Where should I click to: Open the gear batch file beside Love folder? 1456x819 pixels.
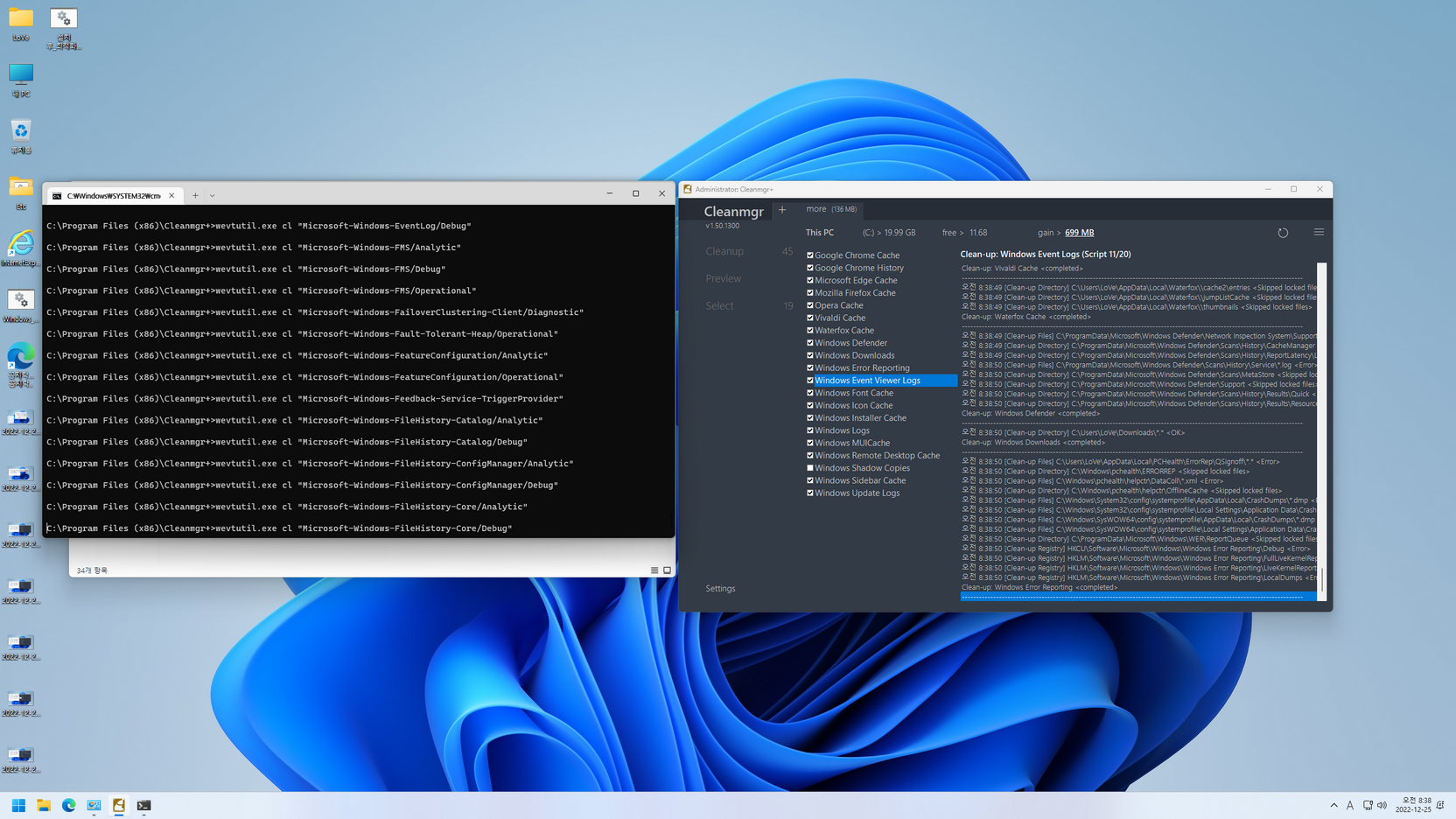tap(64, 28)
